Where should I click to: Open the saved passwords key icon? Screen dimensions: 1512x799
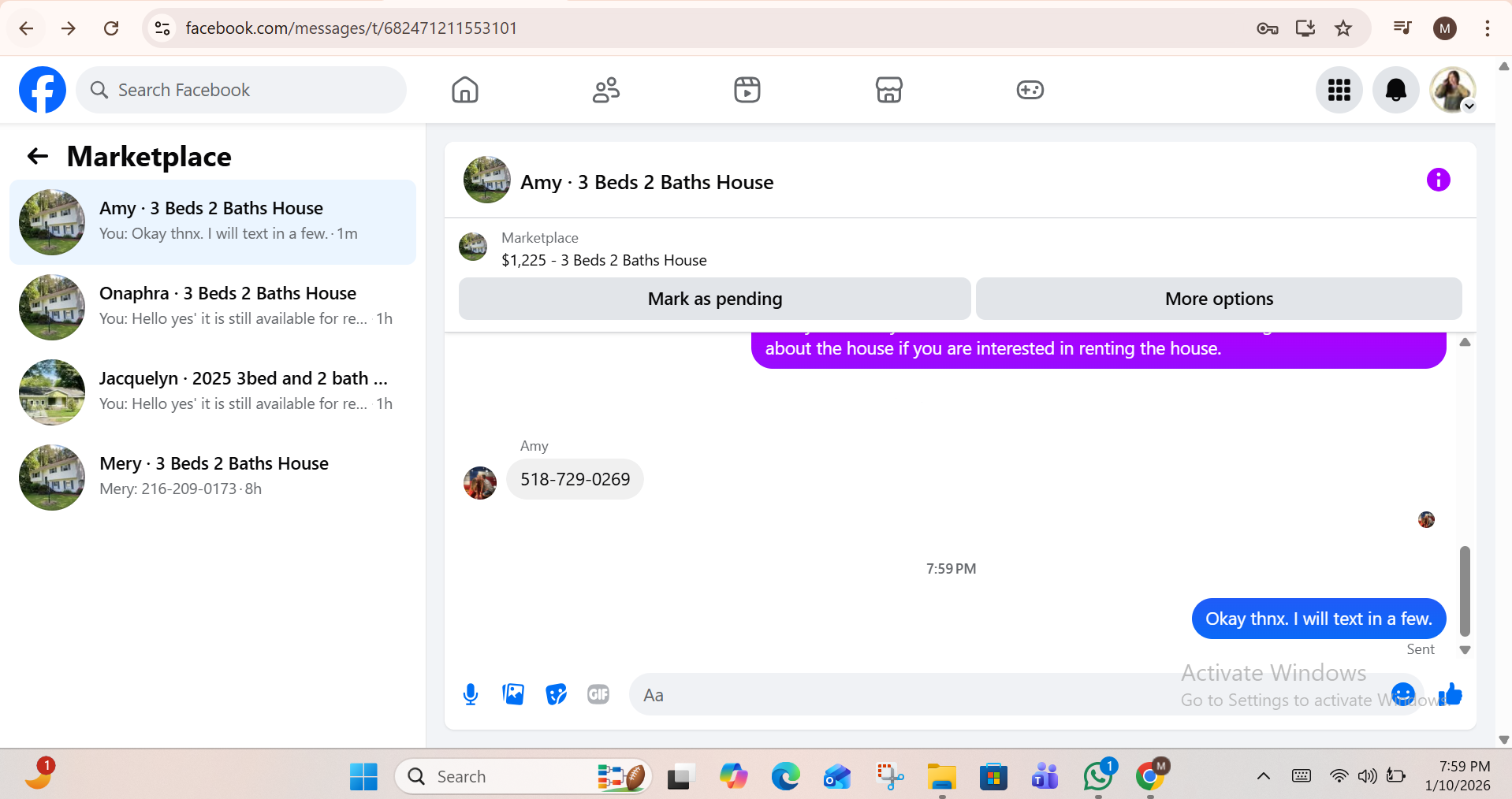click(x=1268, y=28)
